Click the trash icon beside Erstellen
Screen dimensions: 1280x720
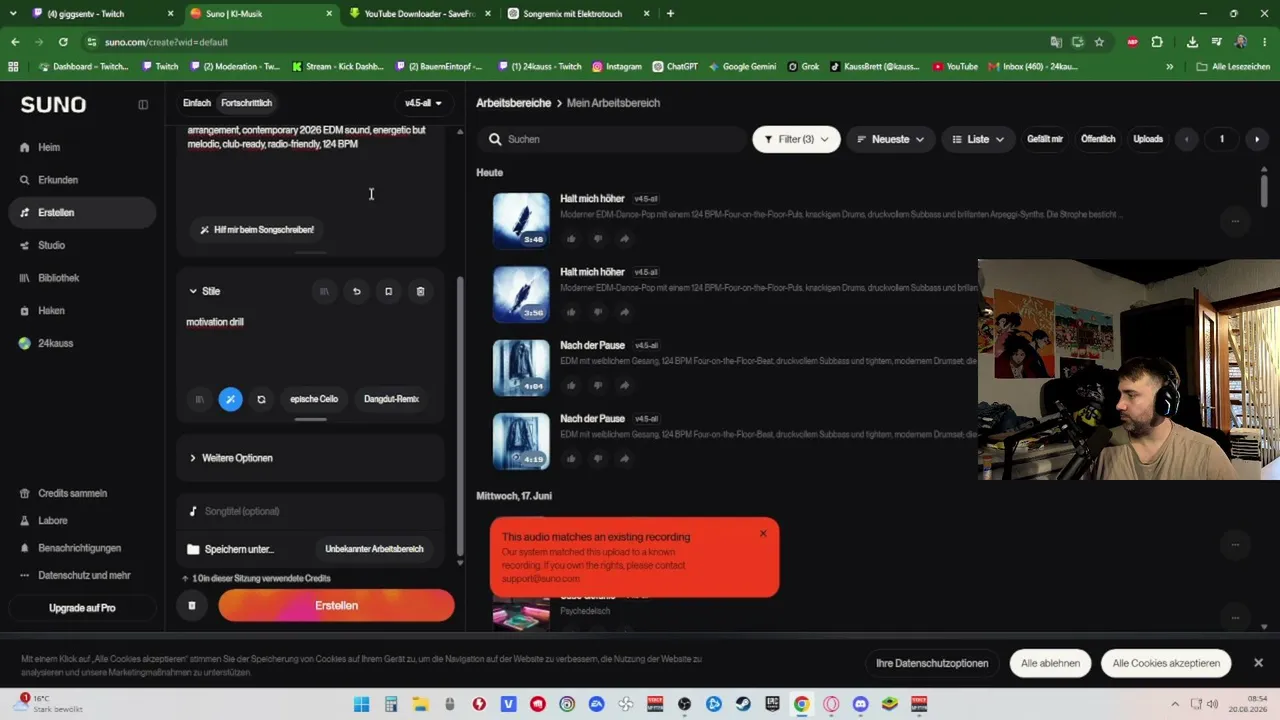coord(192,605)
